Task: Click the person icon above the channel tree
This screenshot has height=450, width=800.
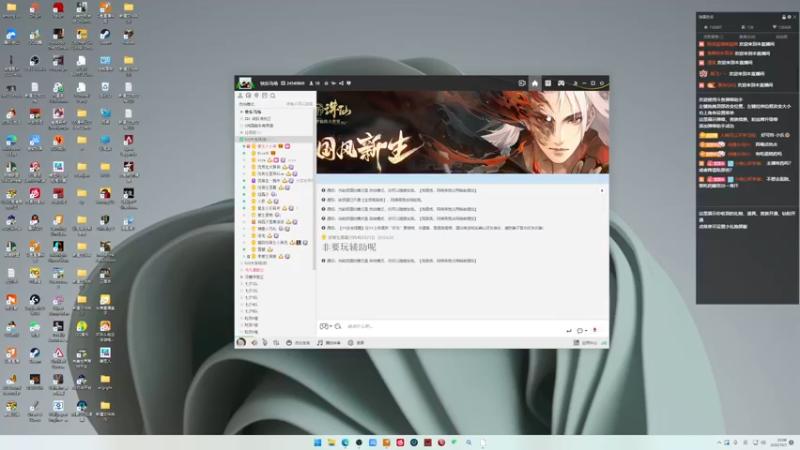Action: coord(240,95)
